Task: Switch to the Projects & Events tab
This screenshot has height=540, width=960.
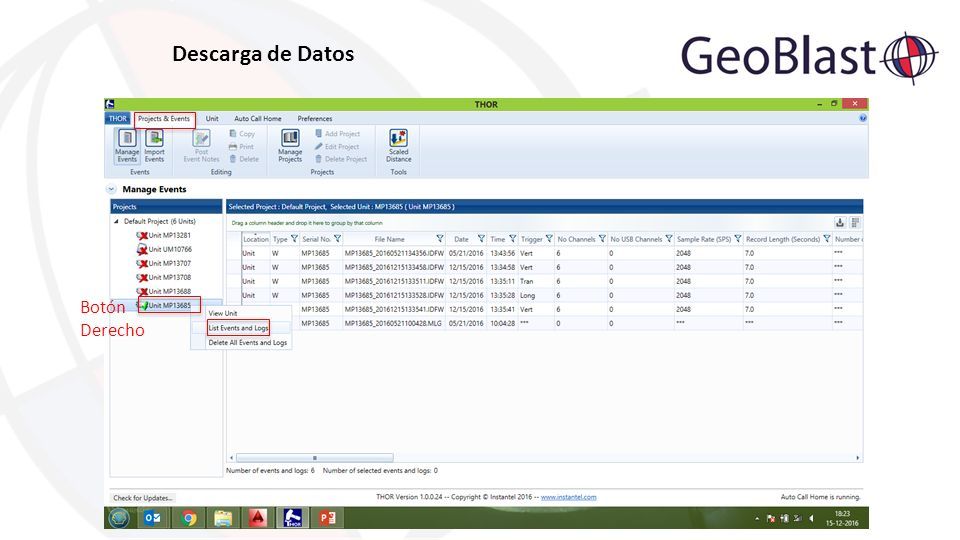Action: point(164,119)
